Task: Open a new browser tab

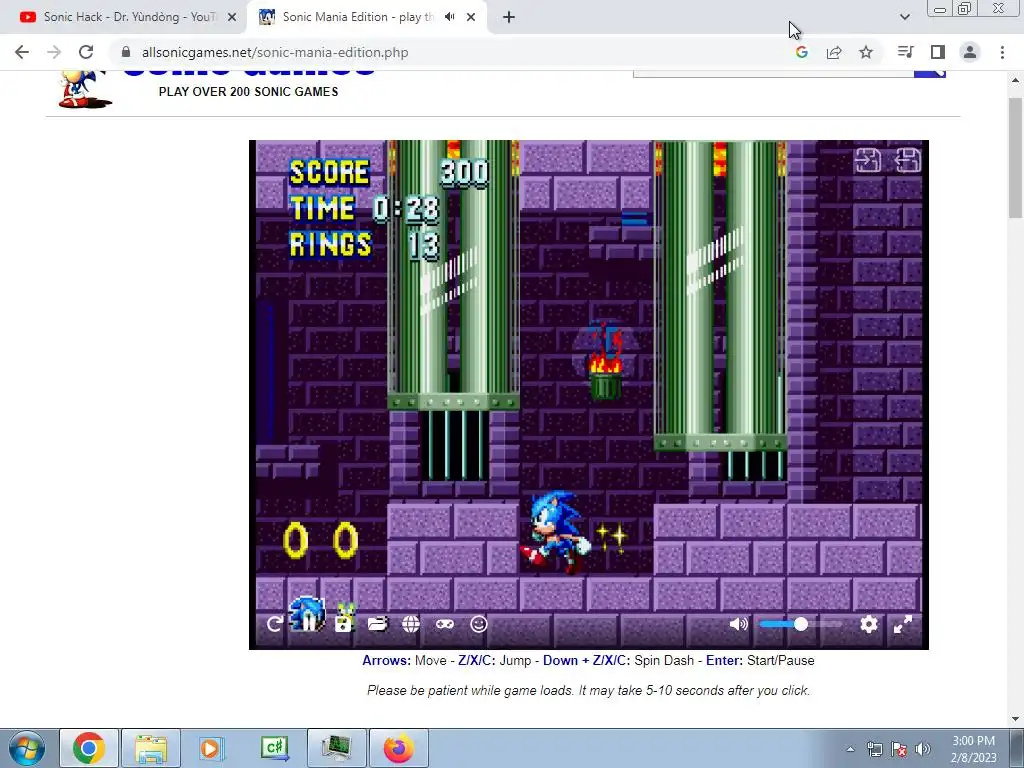Action: 509,18
